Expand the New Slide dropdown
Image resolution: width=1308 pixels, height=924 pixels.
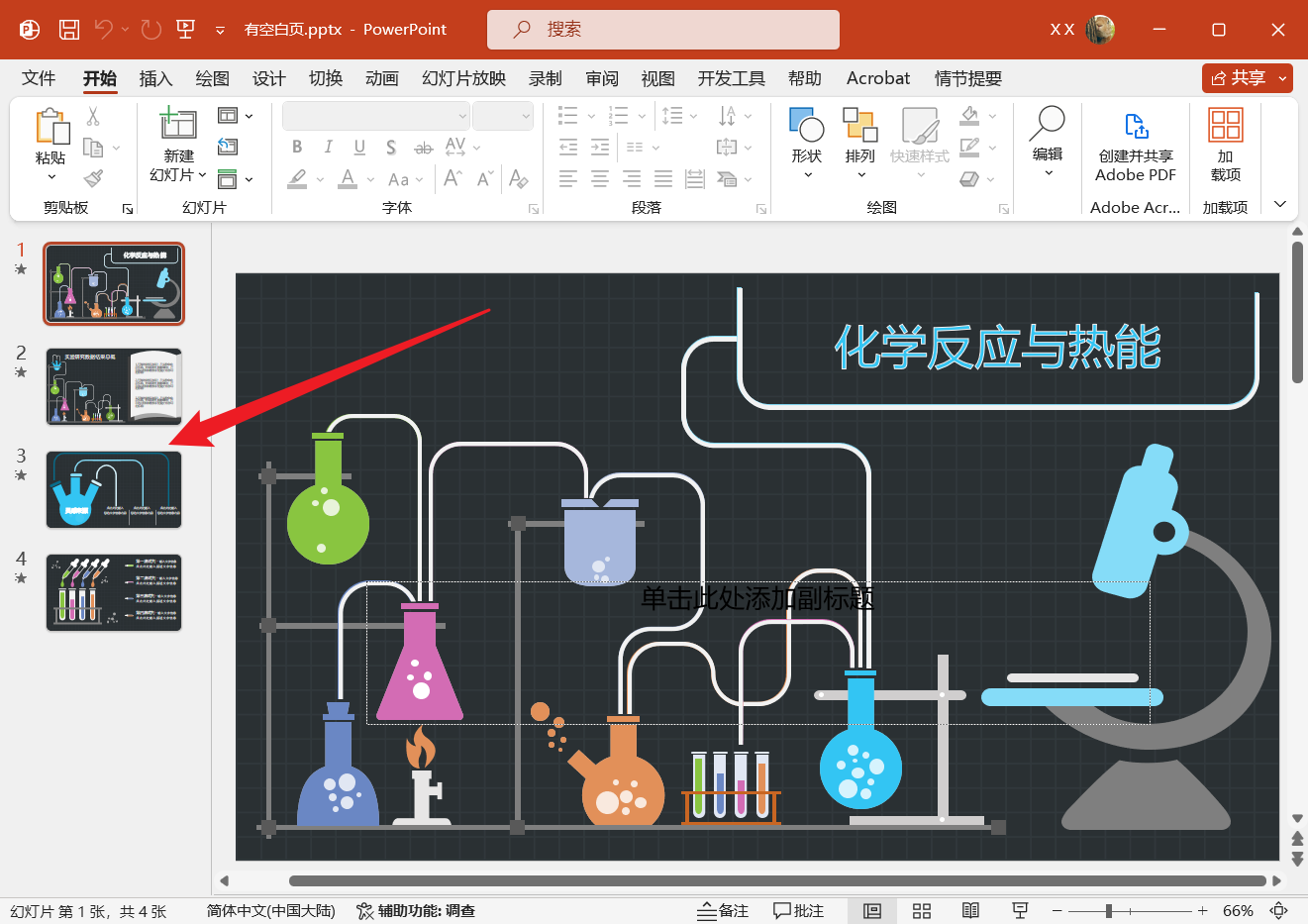coord(178,175)
